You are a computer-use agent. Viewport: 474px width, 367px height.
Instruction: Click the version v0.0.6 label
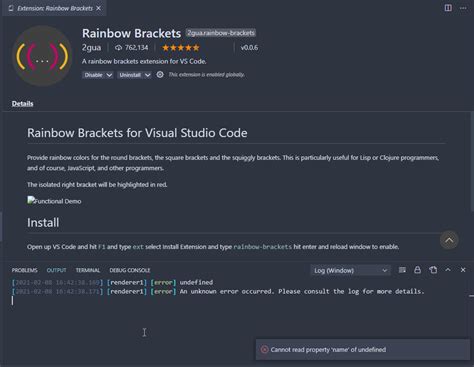(249, 48)
